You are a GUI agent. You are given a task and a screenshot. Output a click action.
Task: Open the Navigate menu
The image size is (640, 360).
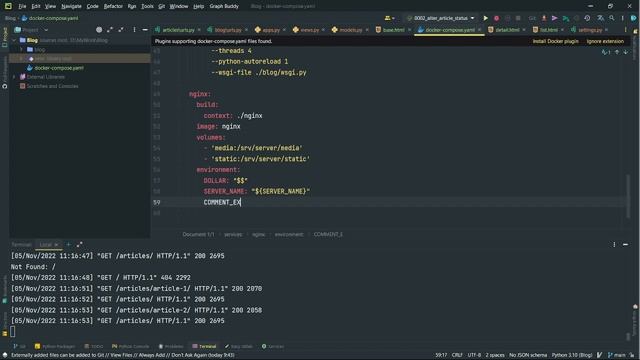[x=71, y=6]
